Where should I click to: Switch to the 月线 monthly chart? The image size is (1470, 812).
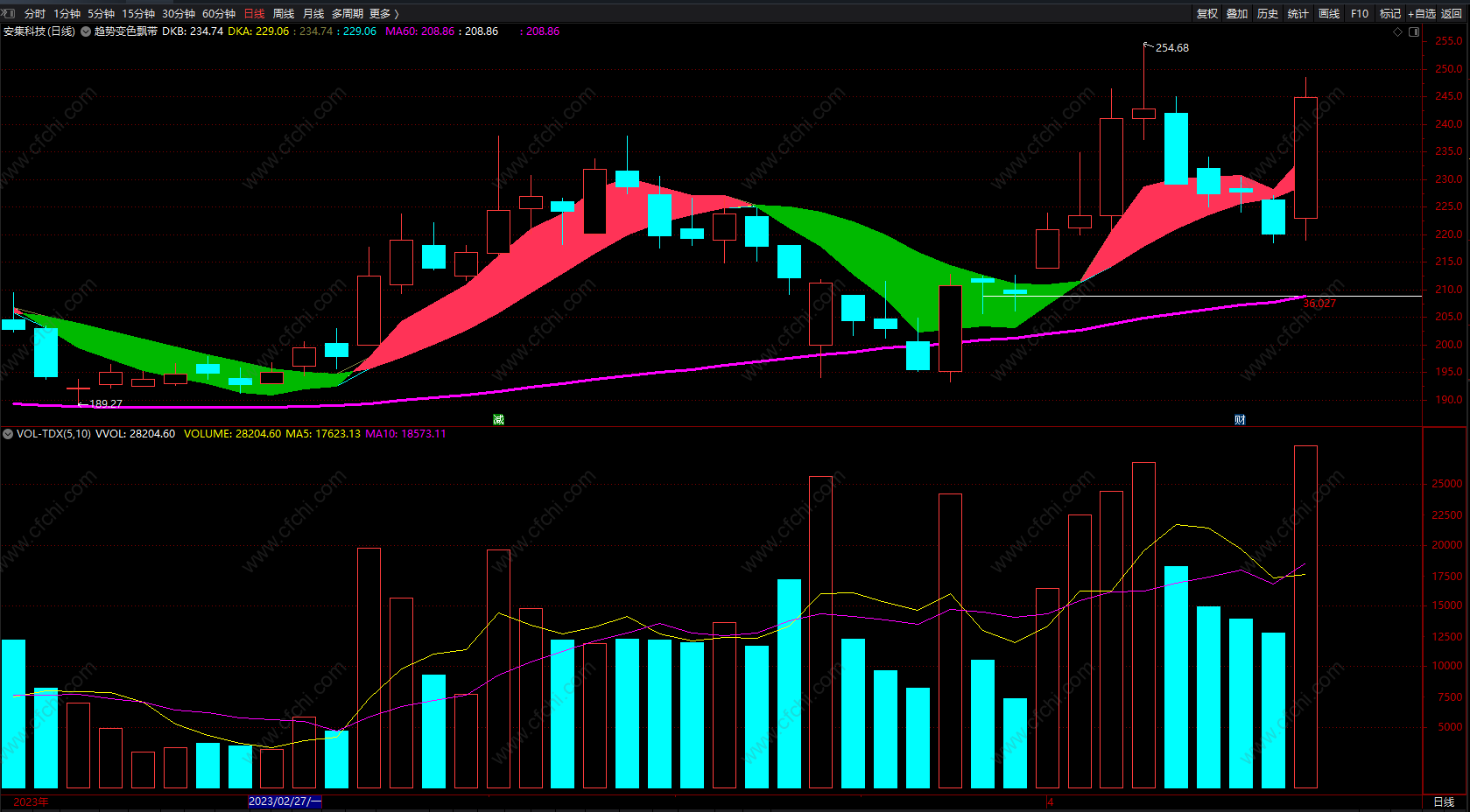pyautogui.click(x=313, y=14)
